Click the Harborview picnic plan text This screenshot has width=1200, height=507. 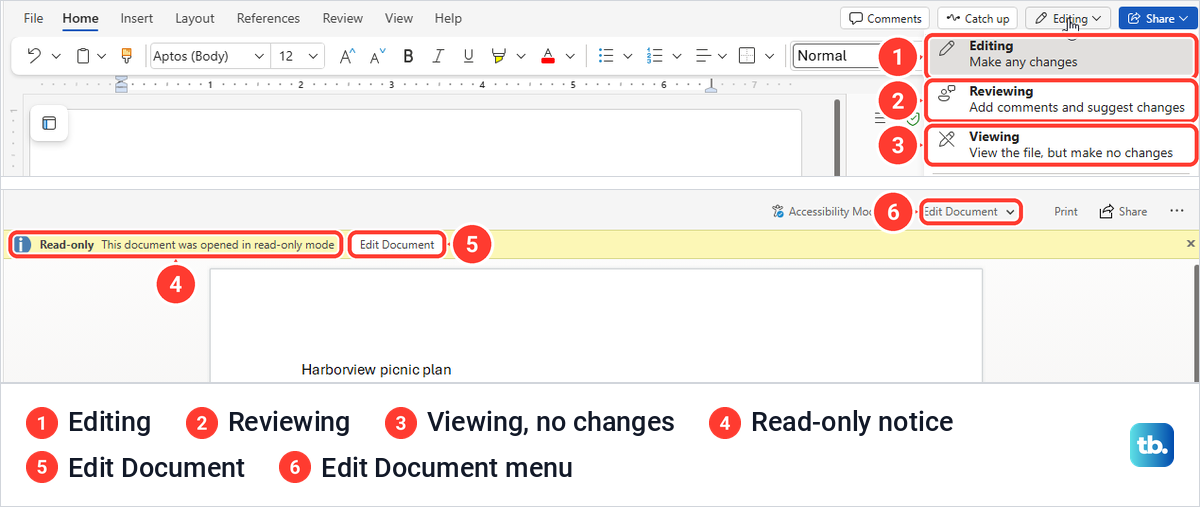(376, 370)
